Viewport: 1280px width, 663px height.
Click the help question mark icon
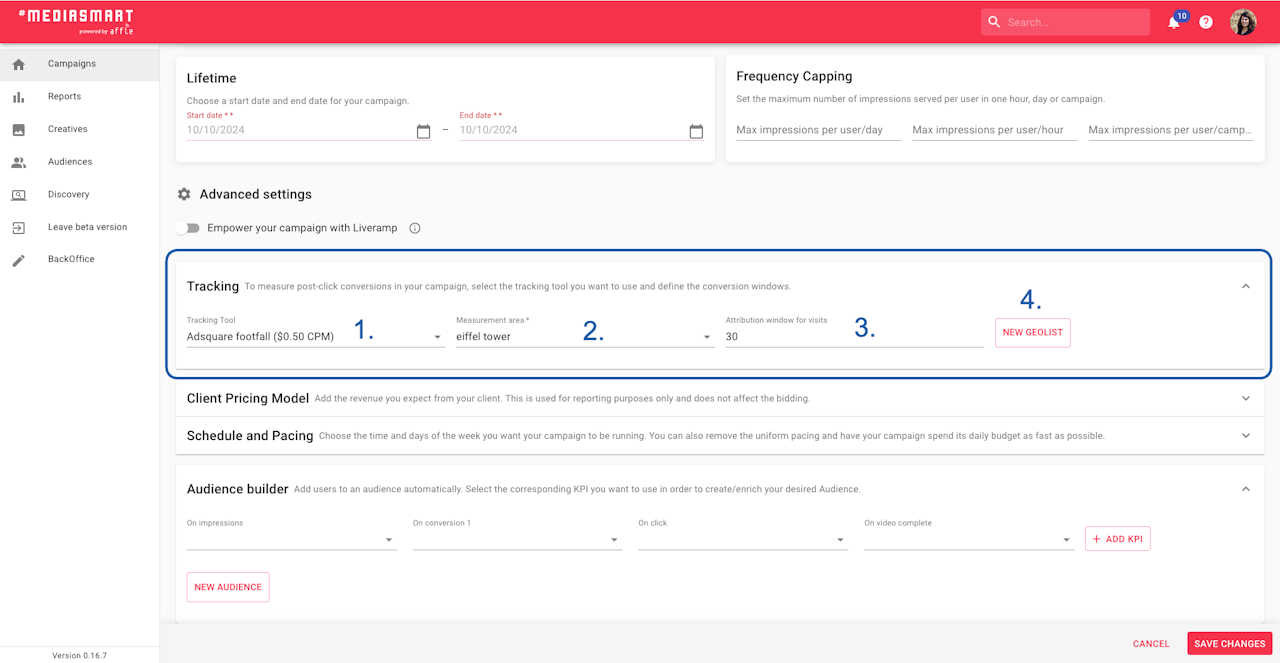pyautogui.click(x=1206, y=22)
